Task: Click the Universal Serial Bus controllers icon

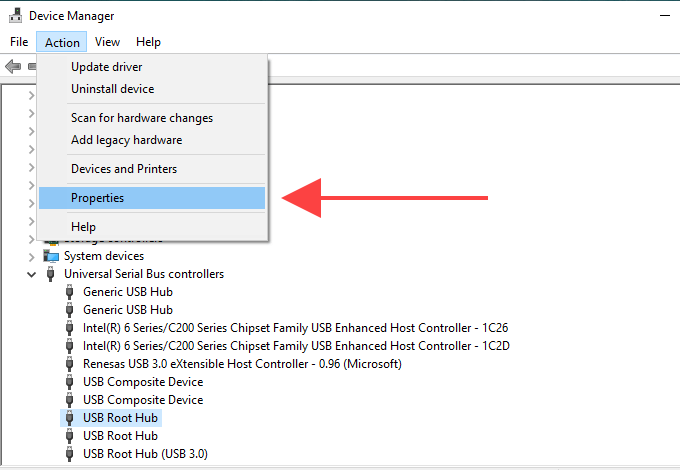Action: [x=51, y=274]
